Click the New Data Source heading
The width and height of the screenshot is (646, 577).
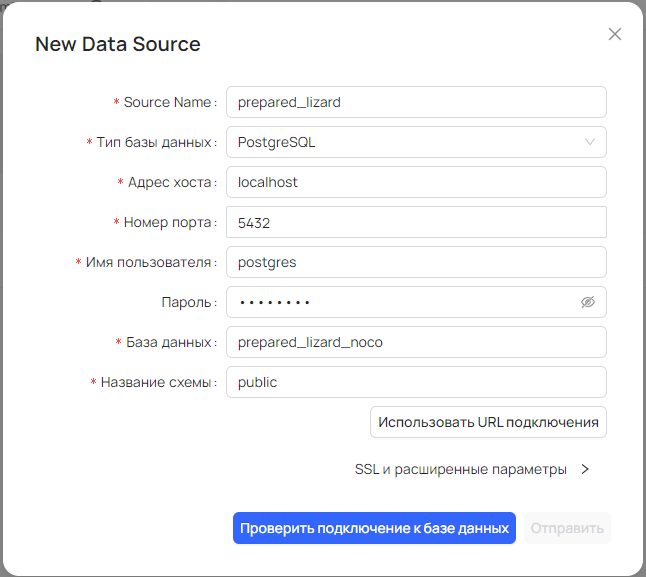(118, 44)
